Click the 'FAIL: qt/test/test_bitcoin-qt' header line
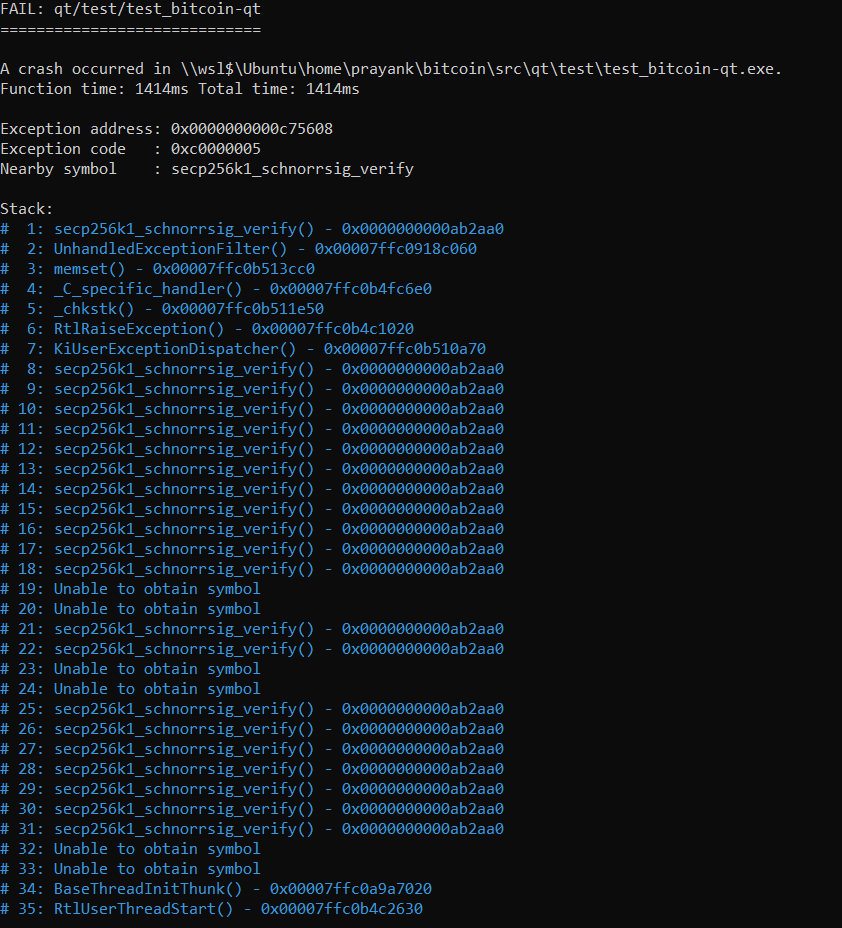The height and width of the screenshot is (928, 842). point(130,9)
